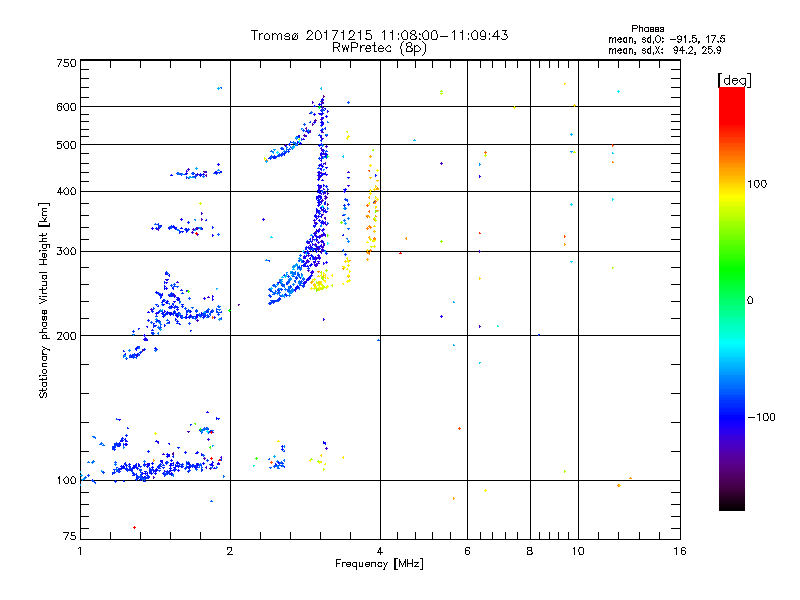
Task: Click the Frequency [MHz] axis title
Action: (x=379, y=564)
